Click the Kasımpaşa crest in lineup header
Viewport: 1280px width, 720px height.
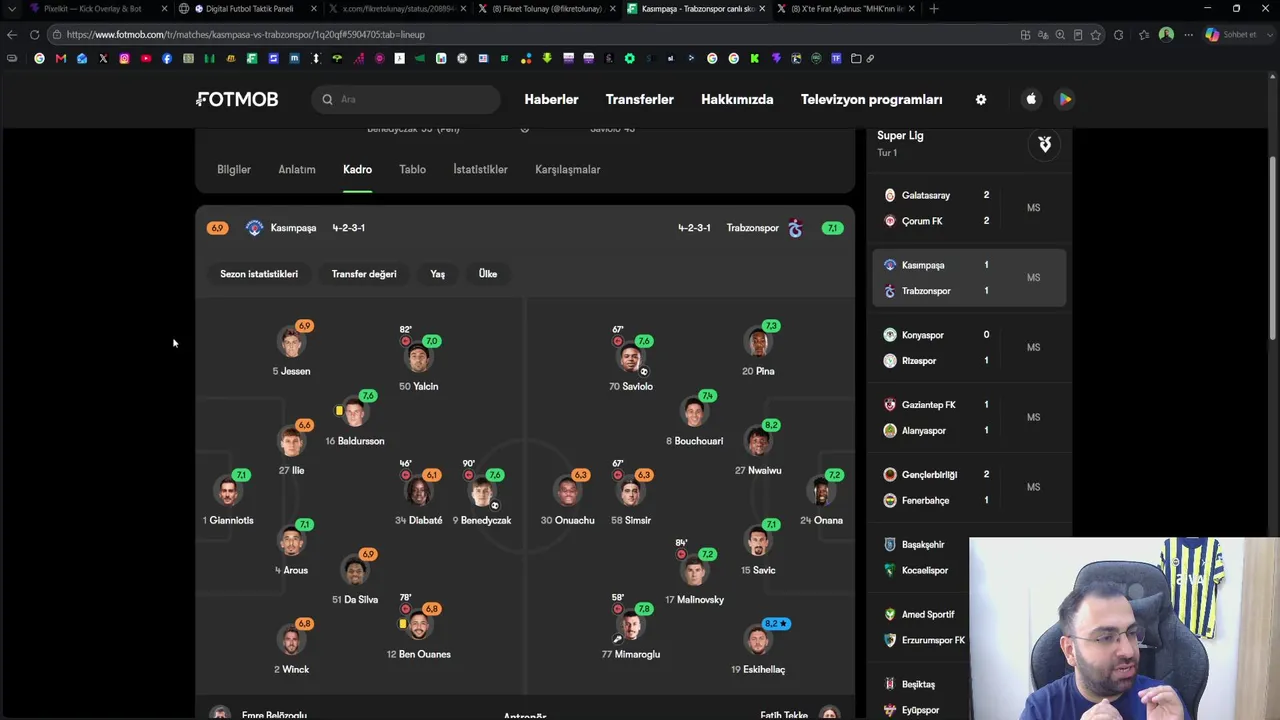(254, 228)
